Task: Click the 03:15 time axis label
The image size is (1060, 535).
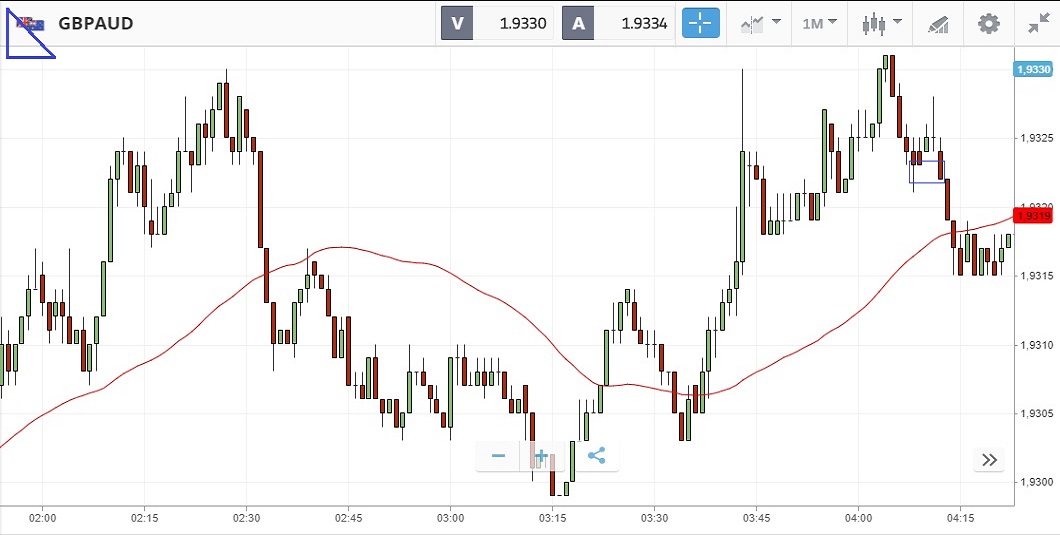Action: tap(552, 519)
